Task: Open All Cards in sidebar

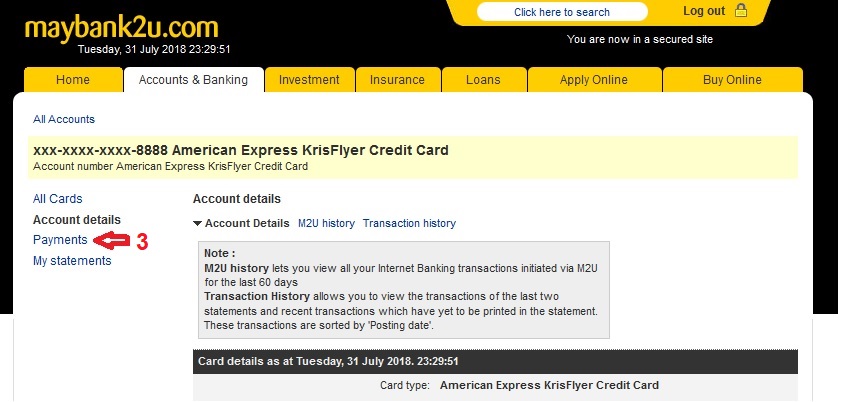Action: click(x=58, y=199)
